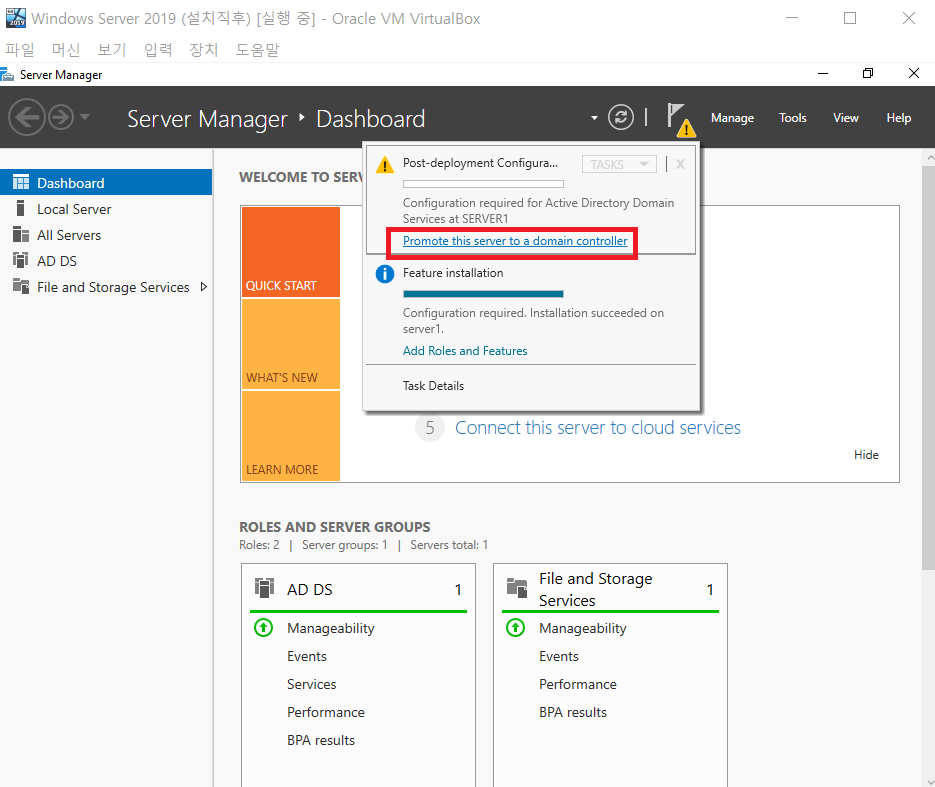
Task: Click the refresh dashboard icon
Action: click(x=621, y=117)
